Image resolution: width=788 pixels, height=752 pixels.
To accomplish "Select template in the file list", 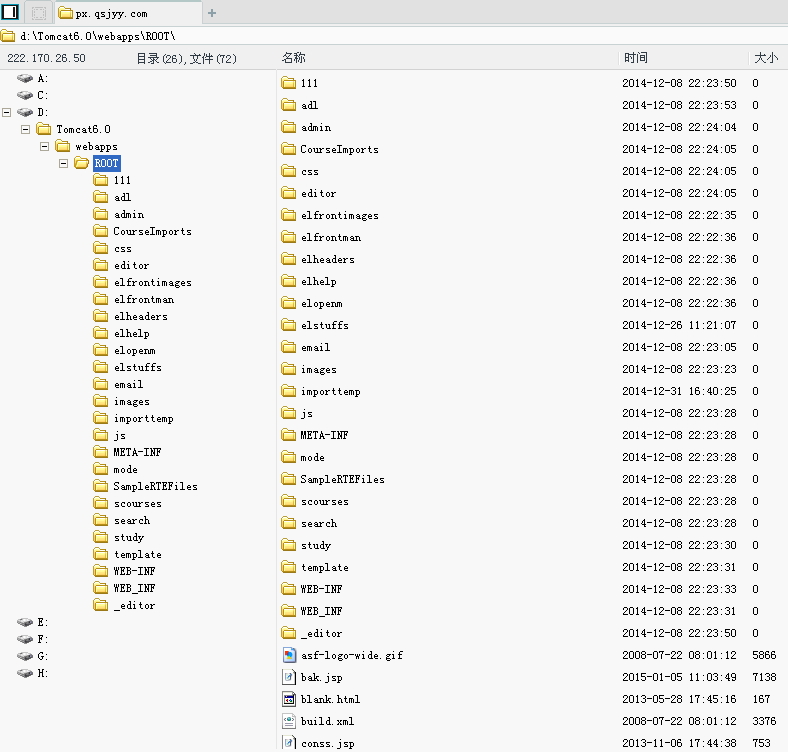I will pyautogui.click(x=325, y=568).
